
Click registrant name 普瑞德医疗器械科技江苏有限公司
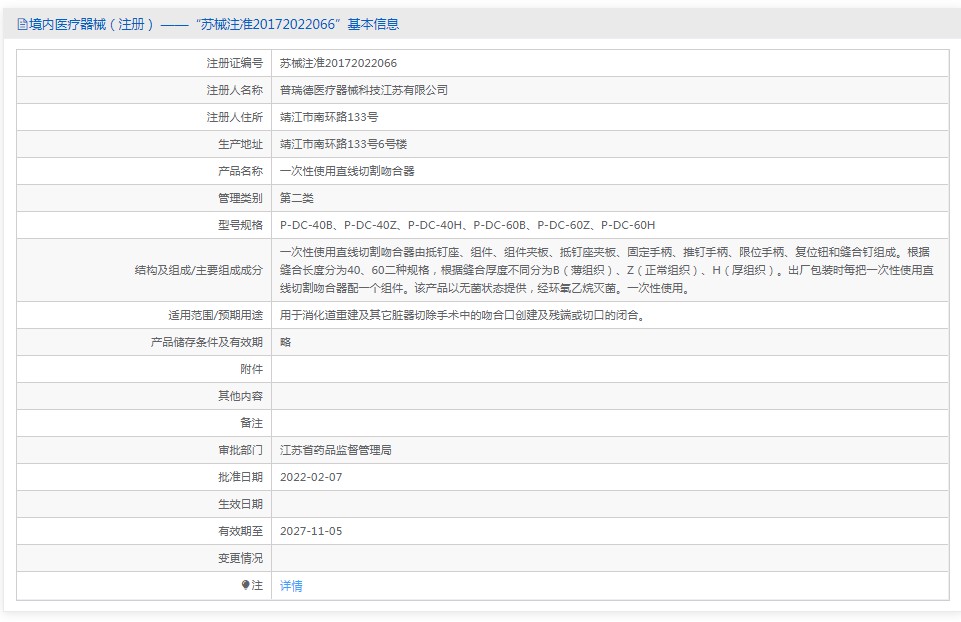(x=364, y=90)
